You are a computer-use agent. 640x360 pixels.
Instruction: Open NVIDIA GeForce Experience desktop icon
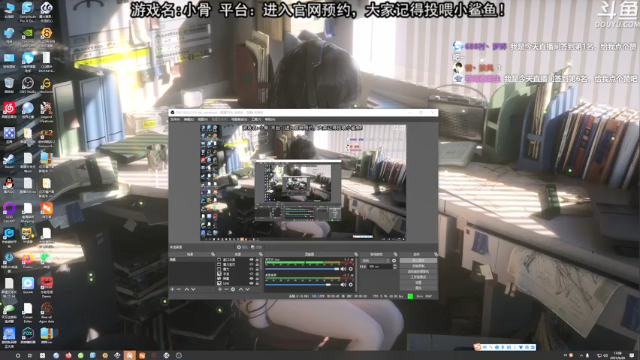[28, 34]
